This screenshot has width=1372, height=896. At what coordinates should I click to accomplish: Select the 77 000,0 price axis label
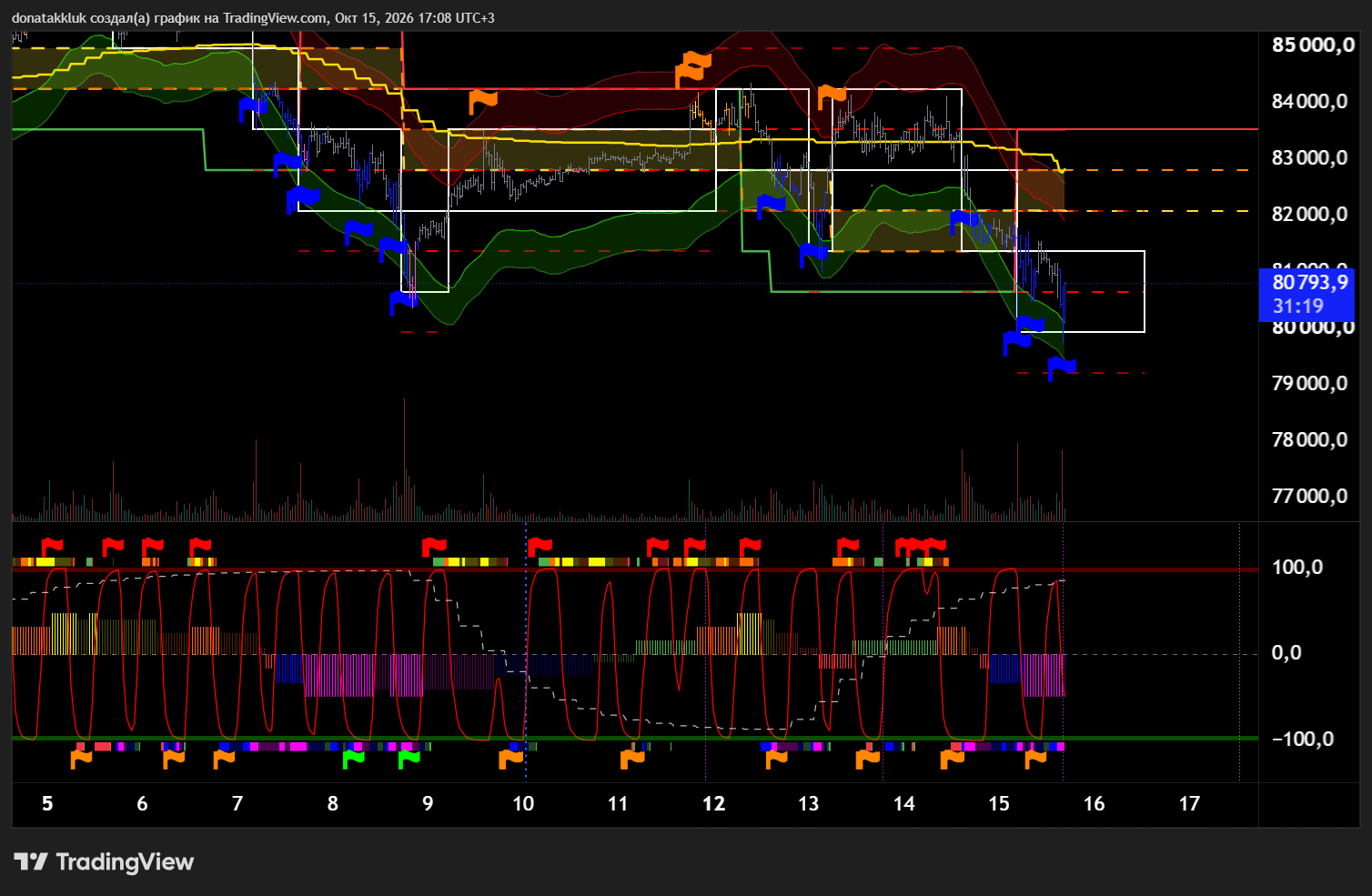tap(1310, 497)
